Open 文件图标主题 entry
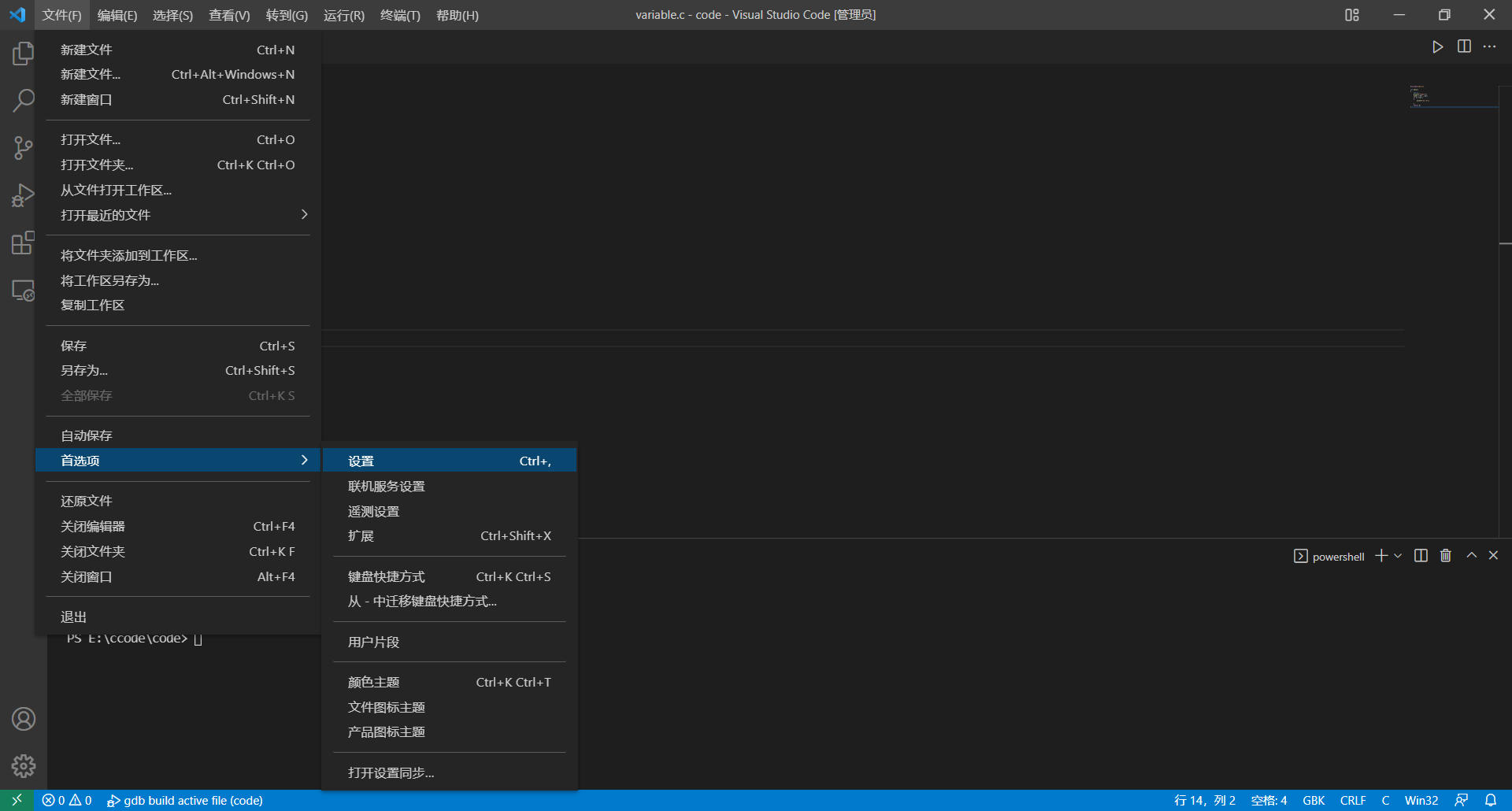Viewport: 1512px width, 811px height. coord(450,708)
